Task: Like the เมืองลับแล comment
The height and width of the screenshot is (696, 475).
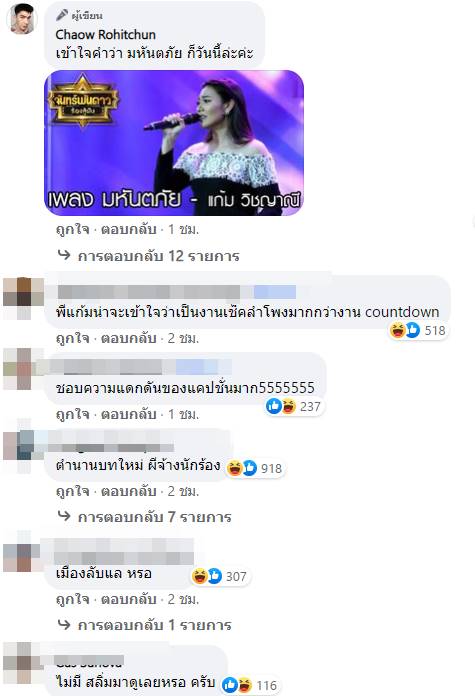Action: (72, 600)
